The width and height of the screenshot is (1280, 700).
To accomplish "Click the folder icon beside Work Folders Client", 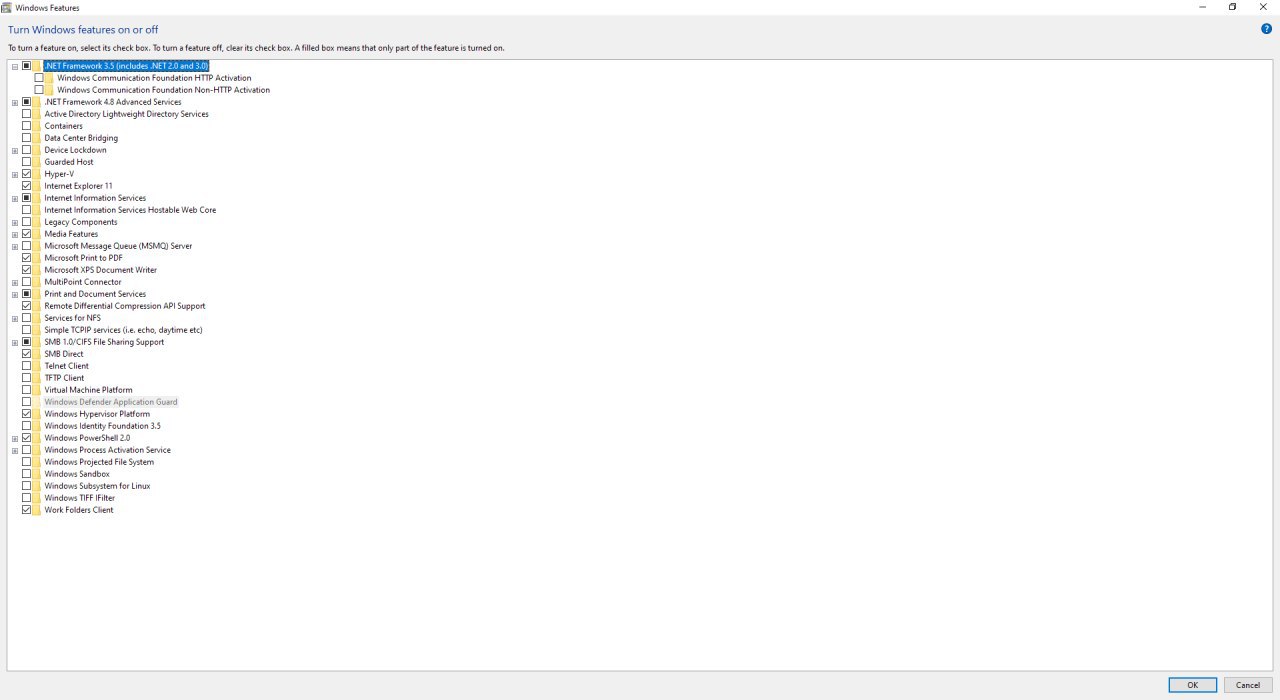I will pos(38,510).
